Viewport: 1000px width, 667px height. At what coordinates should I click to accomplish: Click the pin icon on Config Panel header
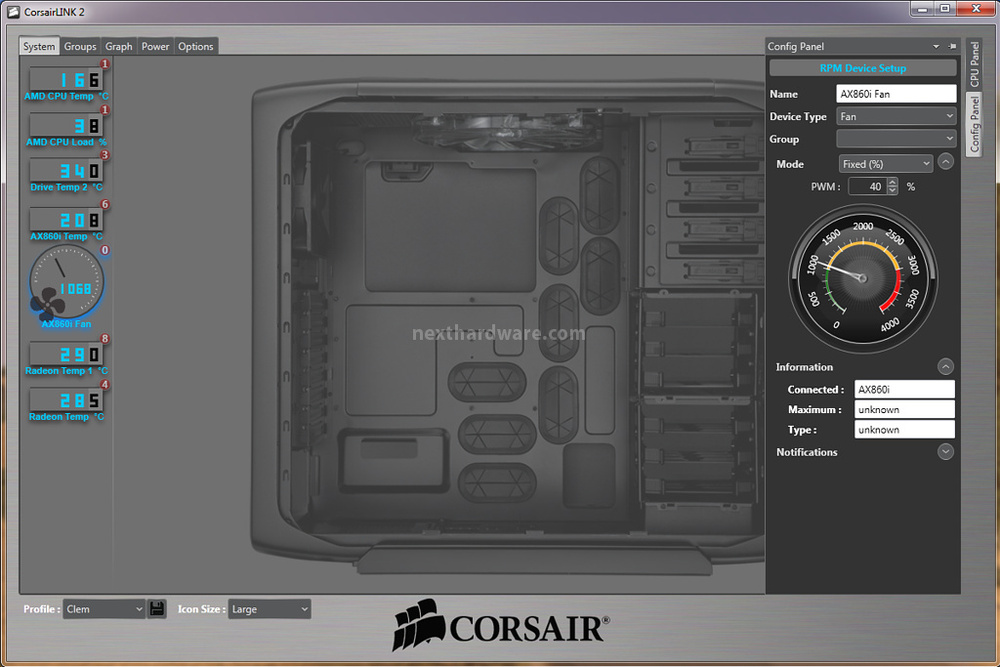(x=952, y=46)
